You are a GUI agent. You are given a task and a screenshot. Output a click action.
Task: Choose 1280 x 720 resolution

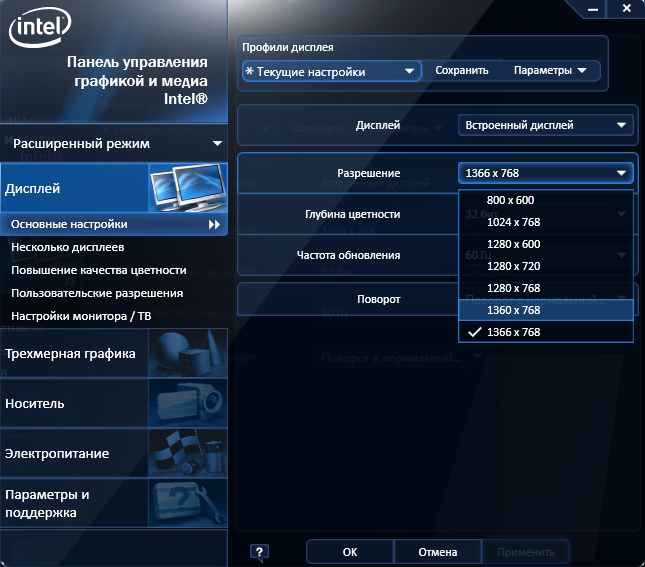[545, 266]
